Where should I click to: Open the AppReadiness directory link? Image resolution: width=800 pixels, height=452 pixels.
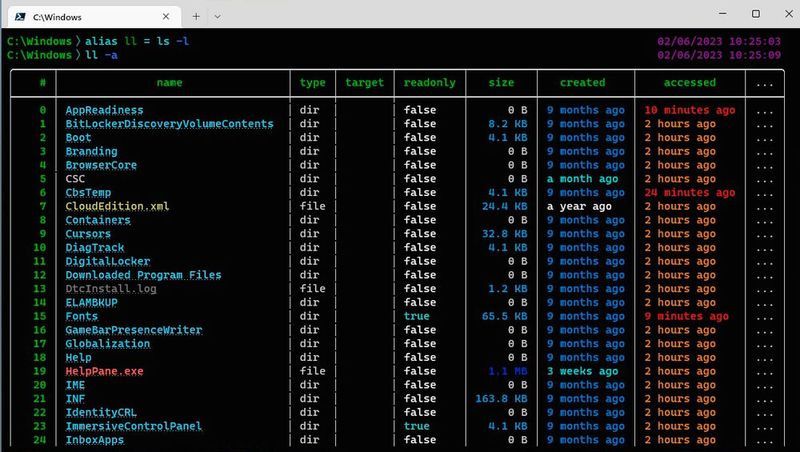point(104,110)
